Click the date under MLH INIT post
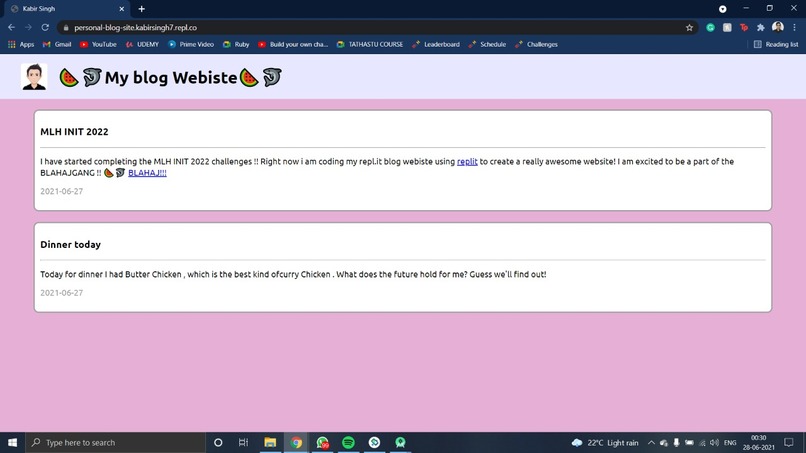Screen dimensions: 806x453 61,191
